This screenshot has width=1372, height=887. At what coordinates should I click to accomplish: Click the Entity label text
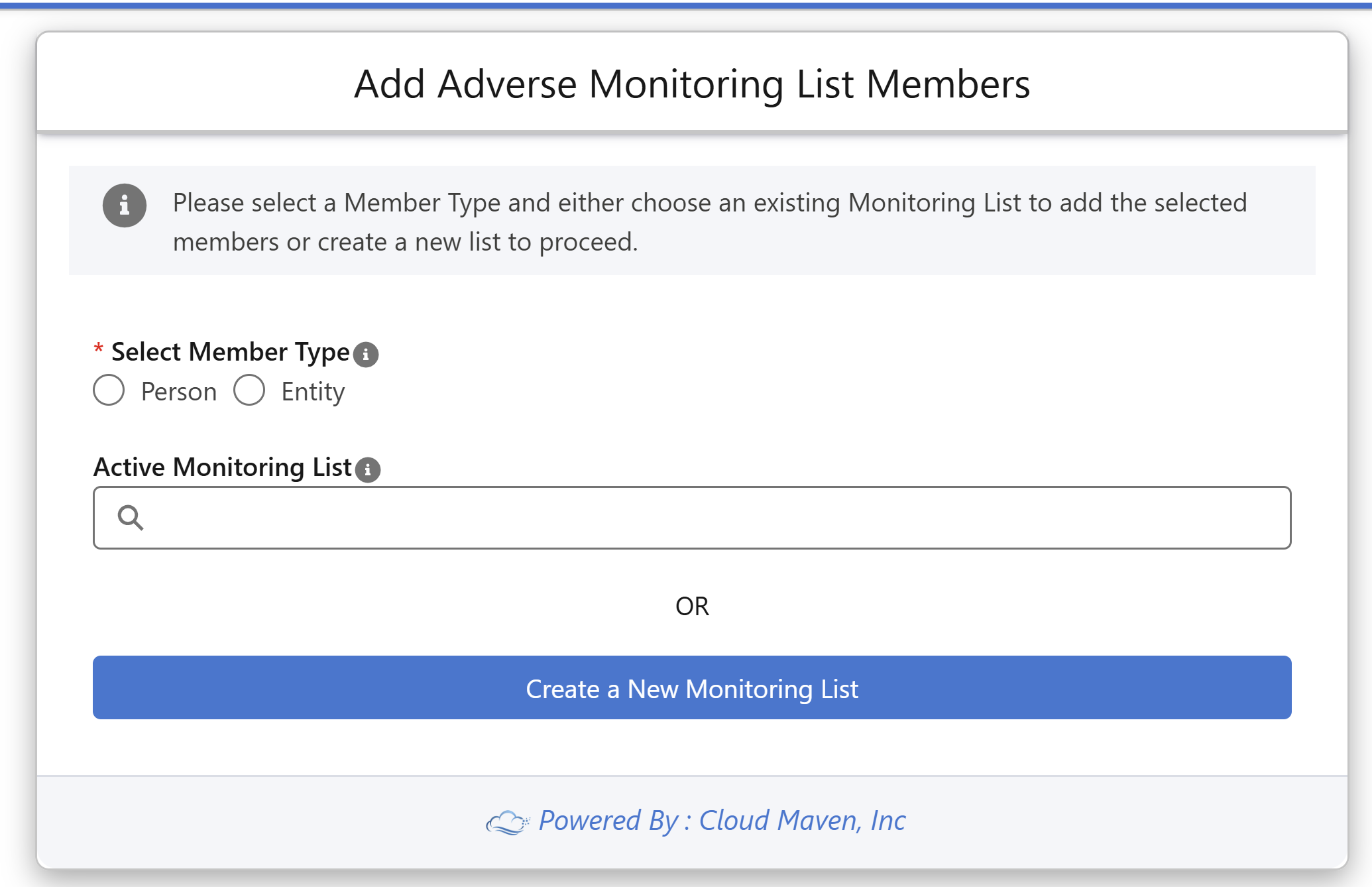pyautogui.click(x=313, y=392)
